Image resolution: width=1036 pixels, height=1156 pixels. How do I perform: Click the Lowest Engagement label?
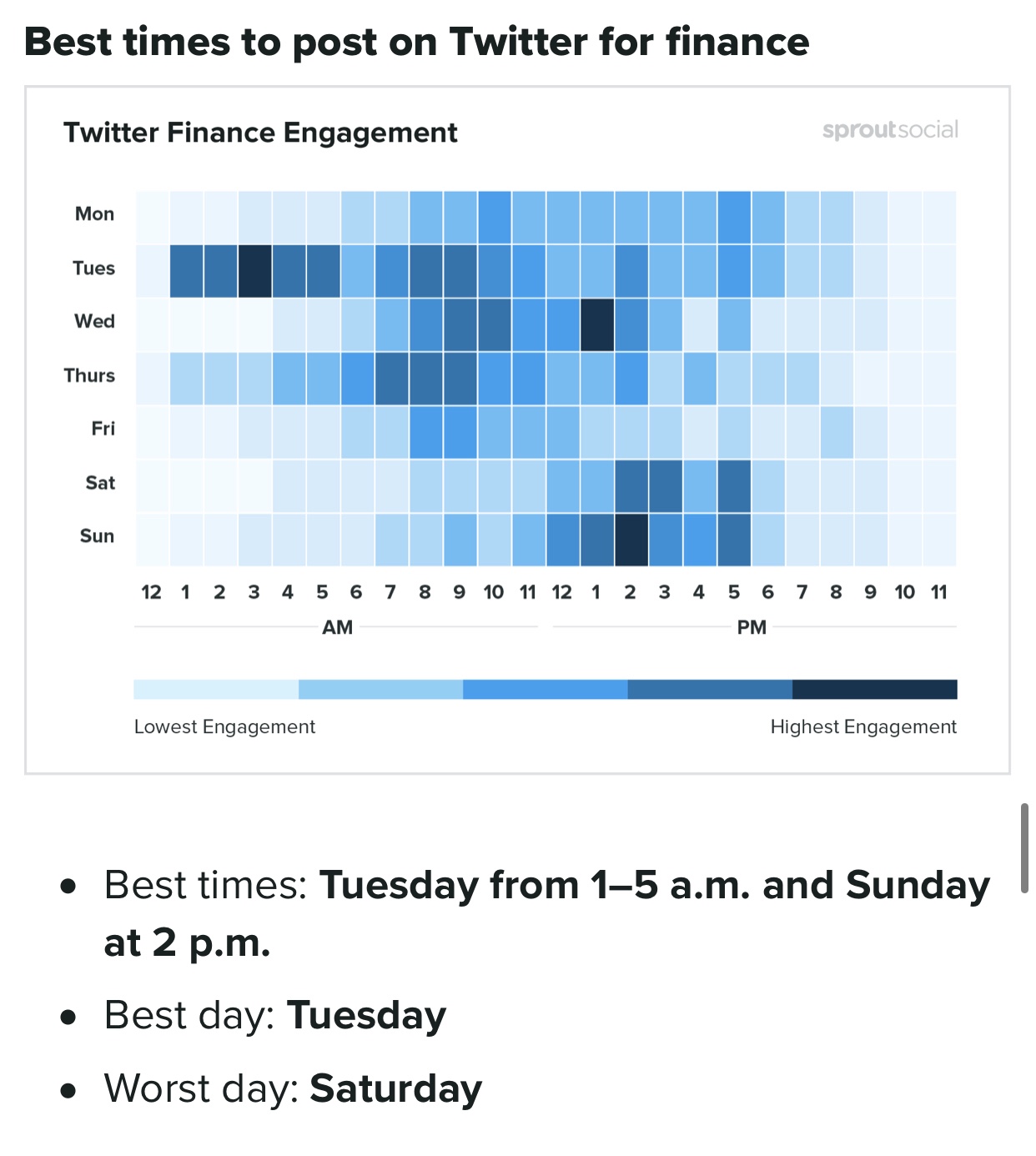(224, 727)
